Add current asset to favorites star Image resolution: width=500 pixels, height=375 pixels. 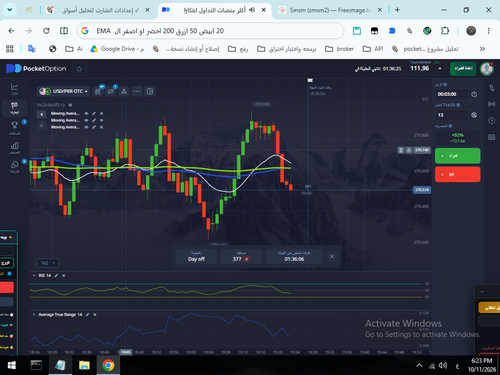pyautogui.click(x=79, y=69)
